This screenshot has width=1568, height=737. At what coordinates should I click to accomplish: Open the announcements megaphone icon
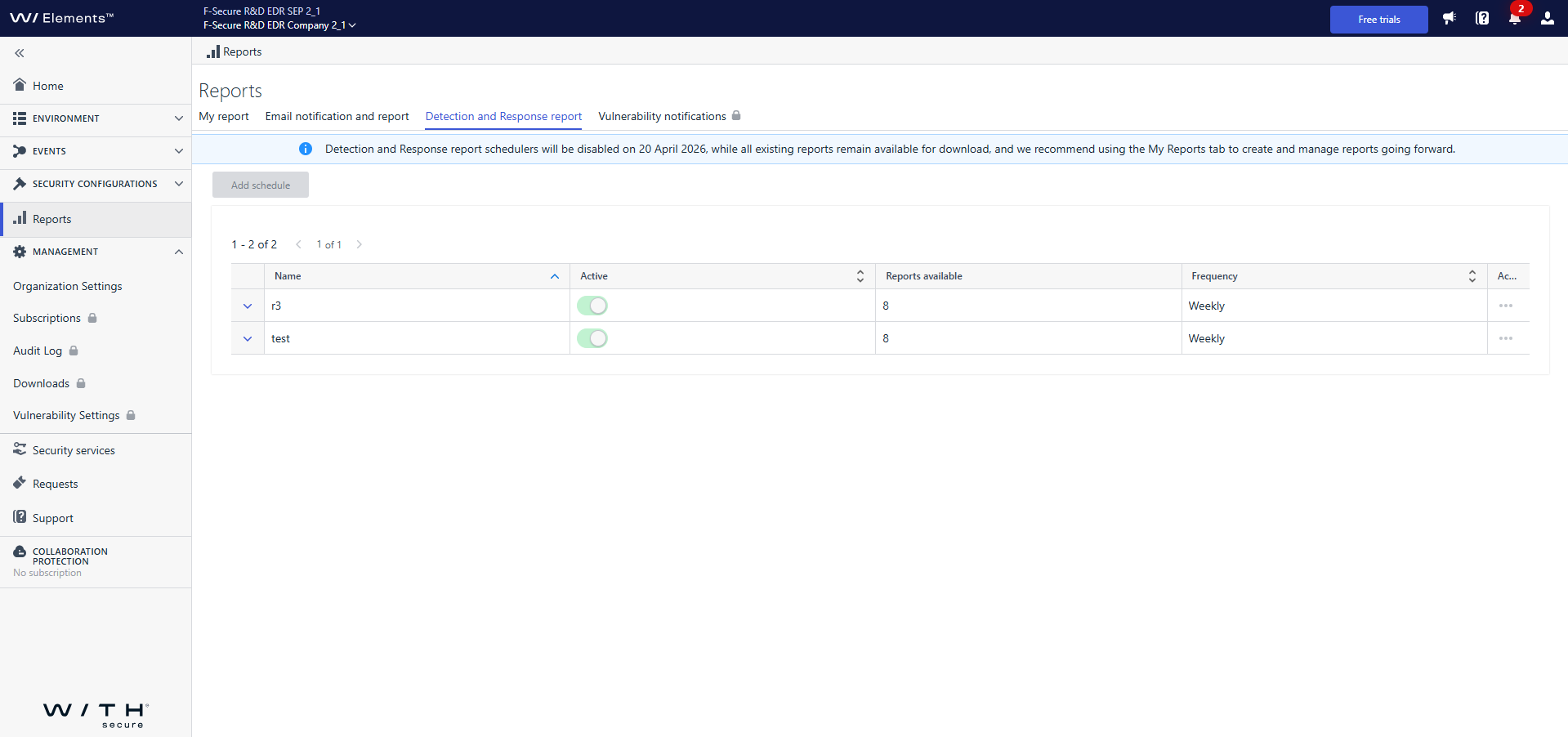(1449, 18)
